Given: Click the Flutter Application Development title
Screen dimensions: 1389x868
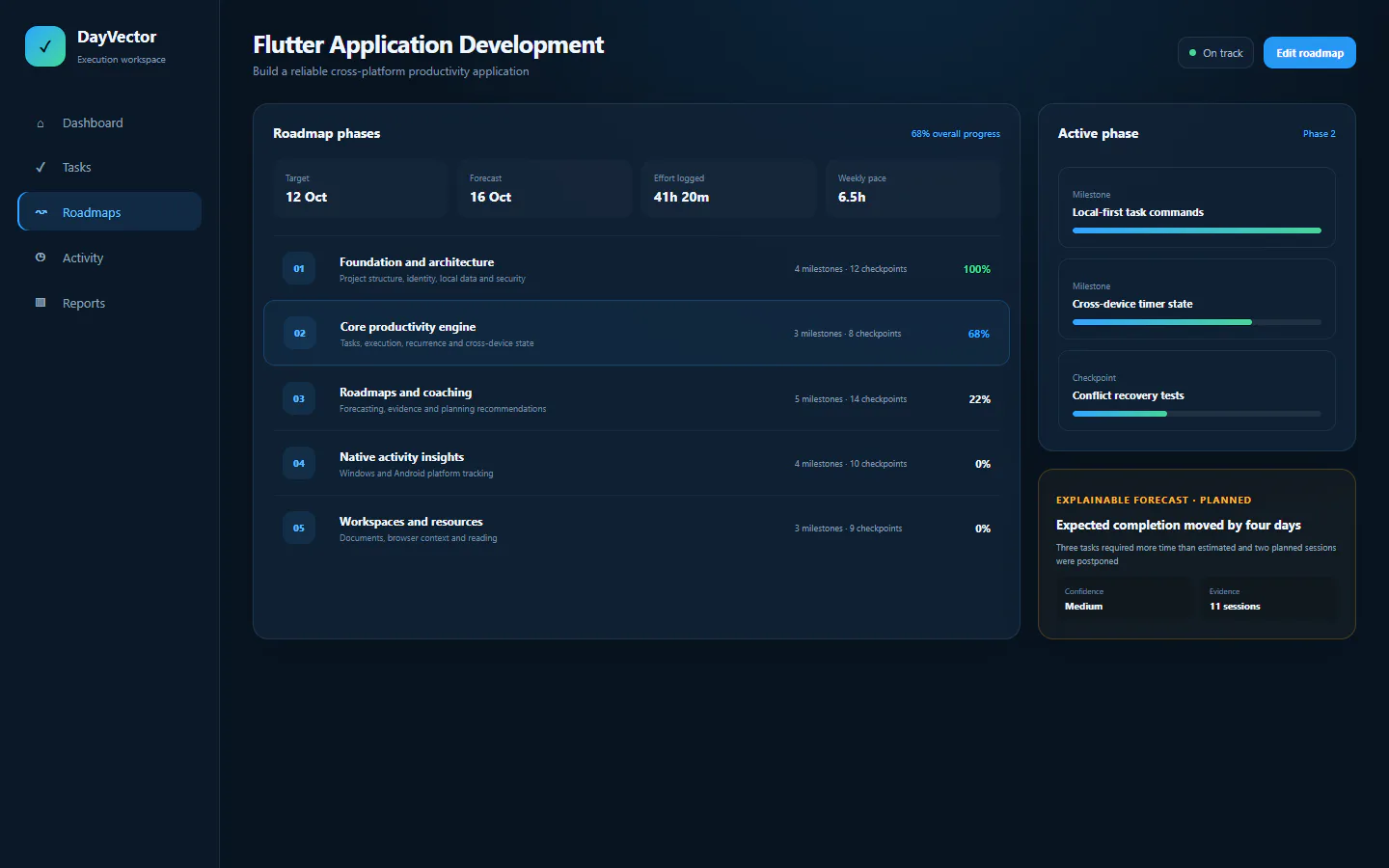Looking at the screenshot, I should tap(428, 45).
